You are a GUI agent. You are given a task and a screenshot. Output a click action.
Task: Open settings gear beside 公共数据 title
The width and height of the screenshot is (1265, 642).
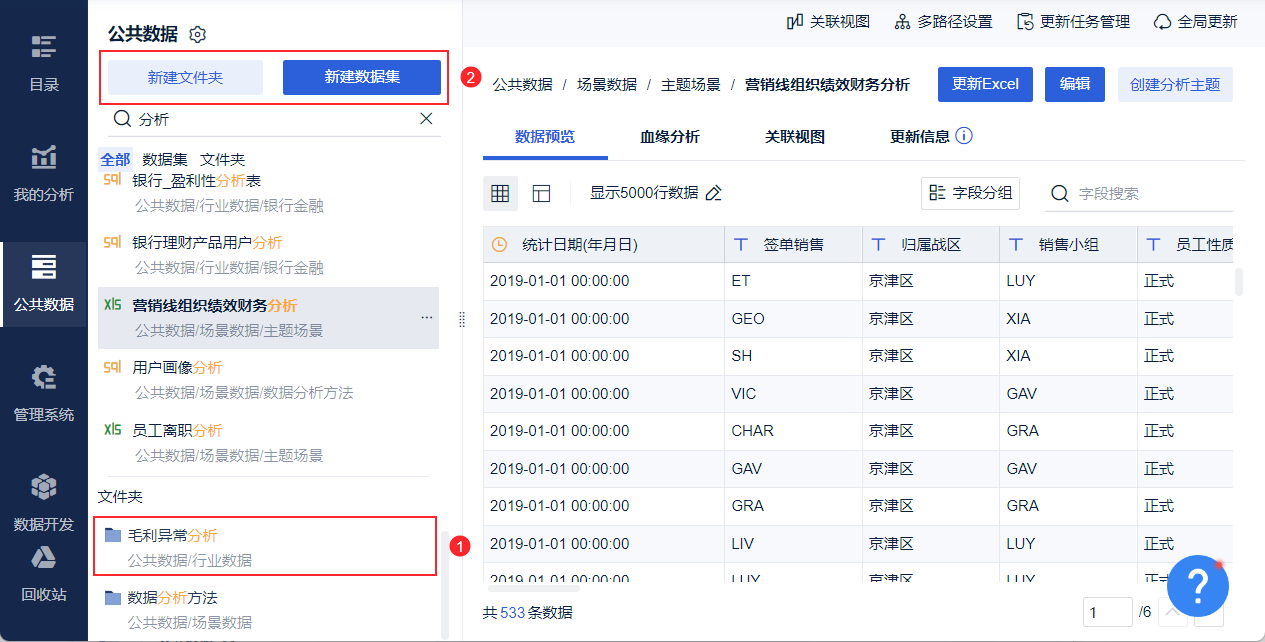coord(198,35)
